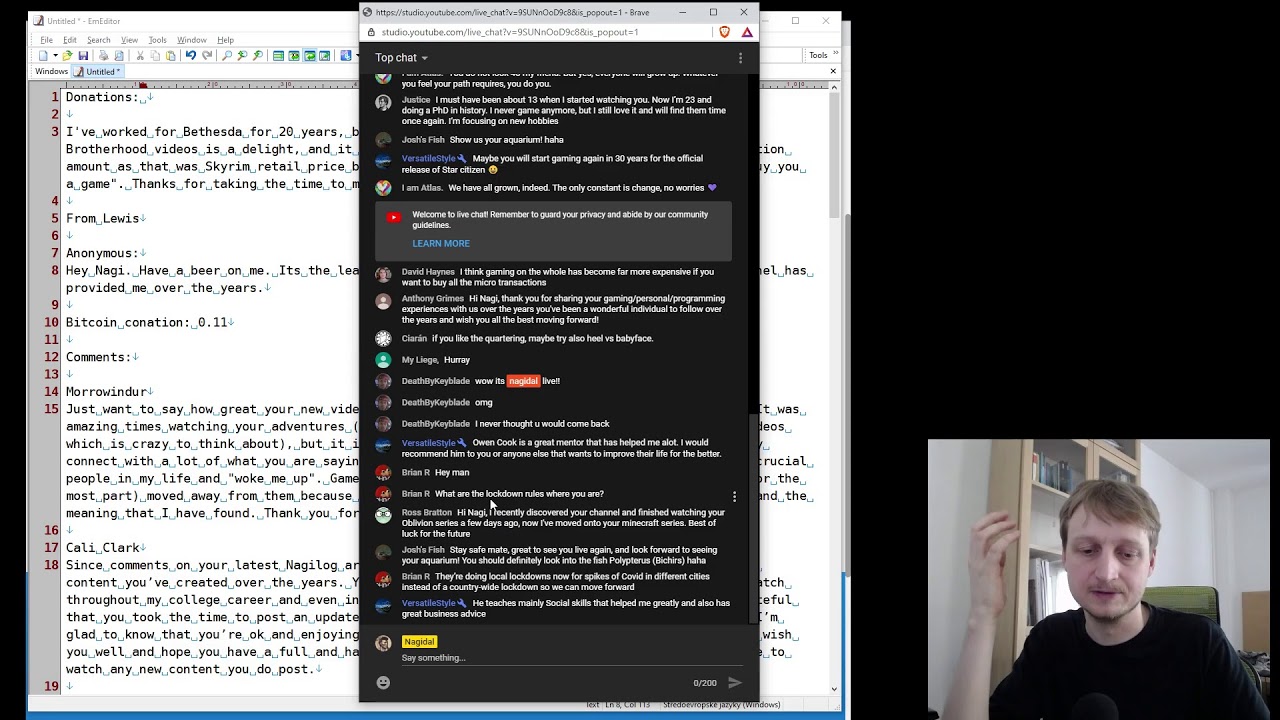Click the Brave Shields lion icon
1280x720 pixels.
click(x=725, y=32)
